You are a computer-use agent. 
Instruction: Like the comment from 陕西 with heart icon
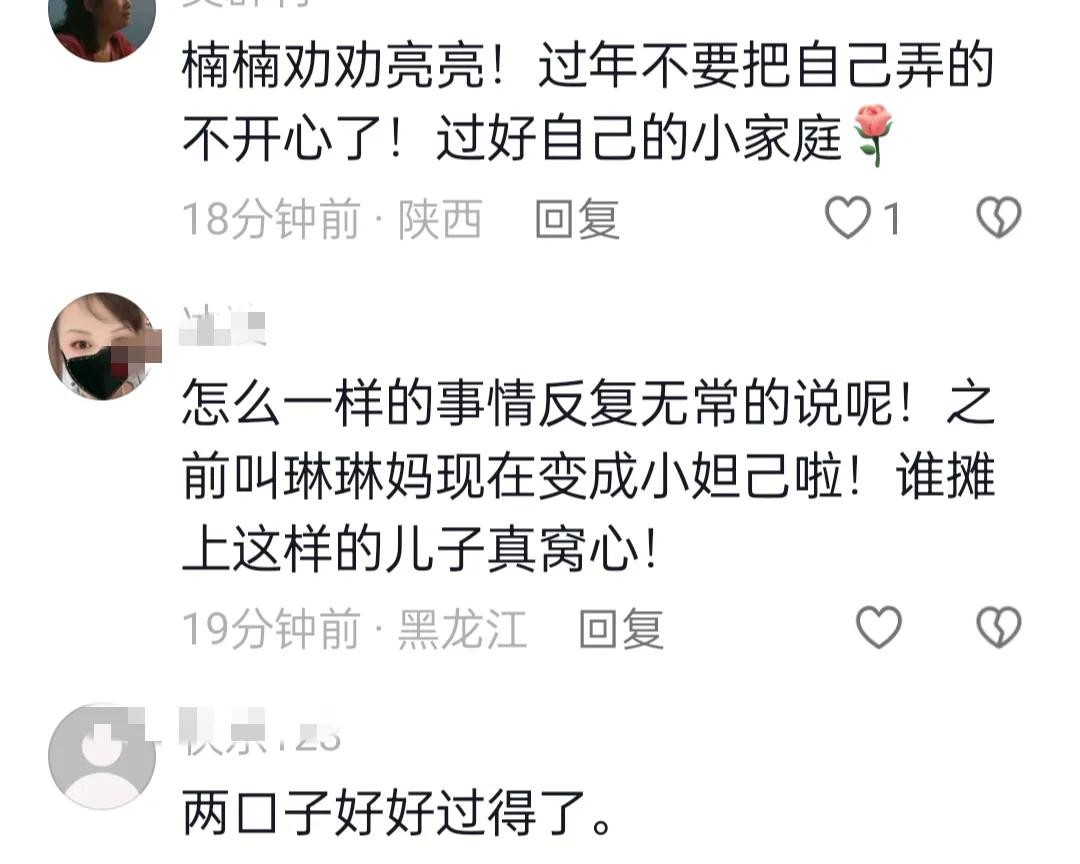(847, 218)
